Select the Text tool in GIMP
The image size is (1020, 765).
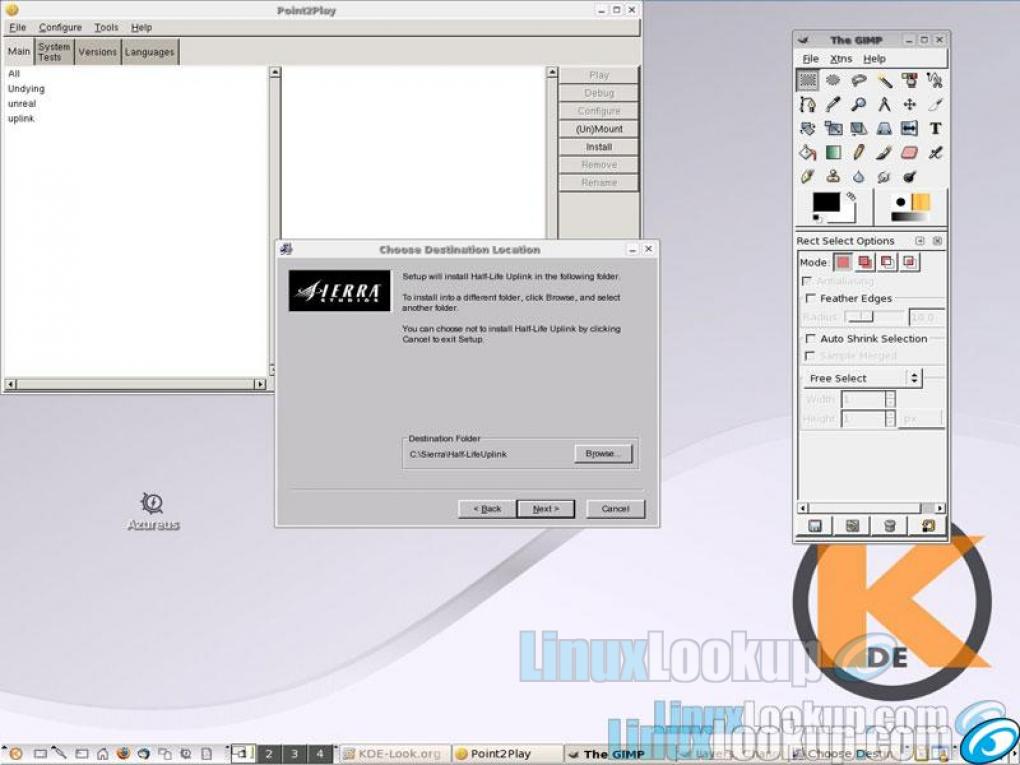[935, 128]
